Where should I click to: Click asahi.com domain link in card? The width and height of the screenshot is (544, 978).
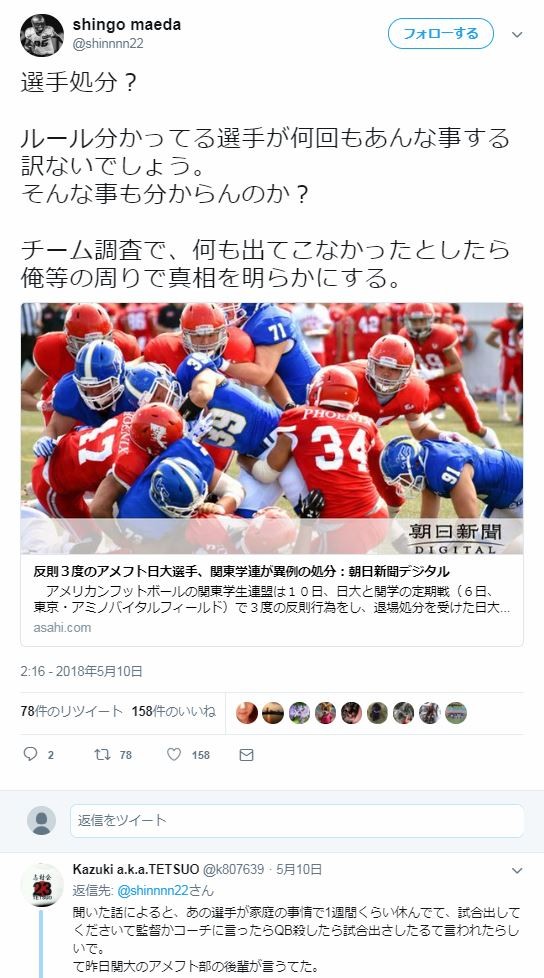(62, 627)
